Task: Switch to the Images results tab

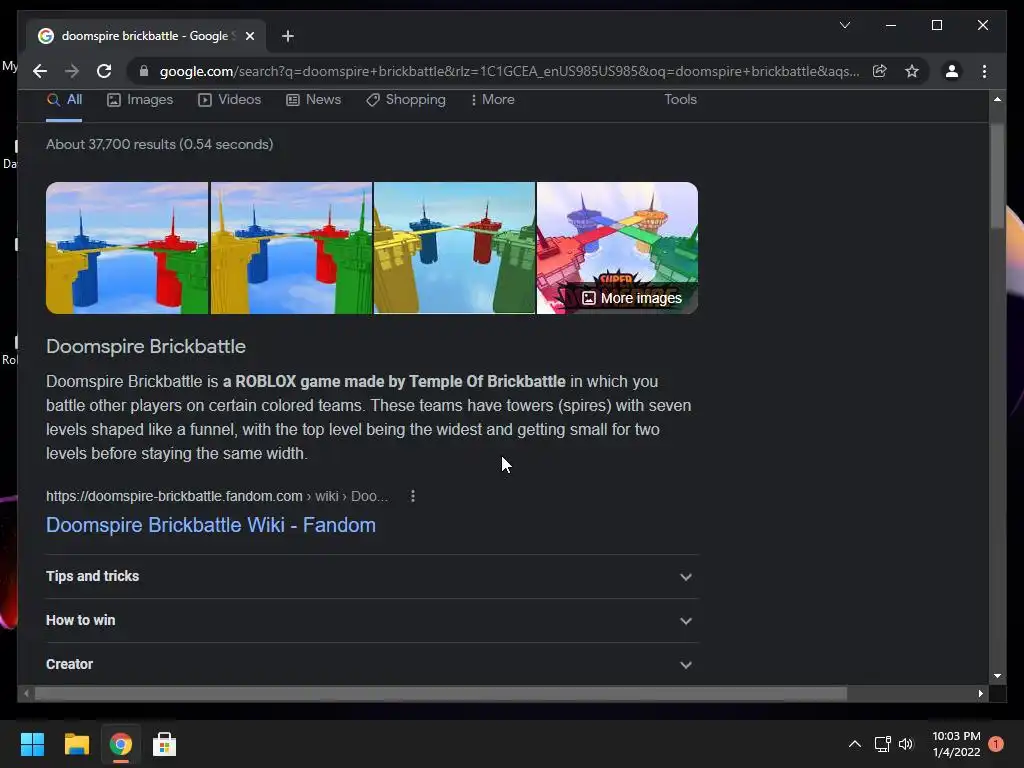Action: coord(140,100)
